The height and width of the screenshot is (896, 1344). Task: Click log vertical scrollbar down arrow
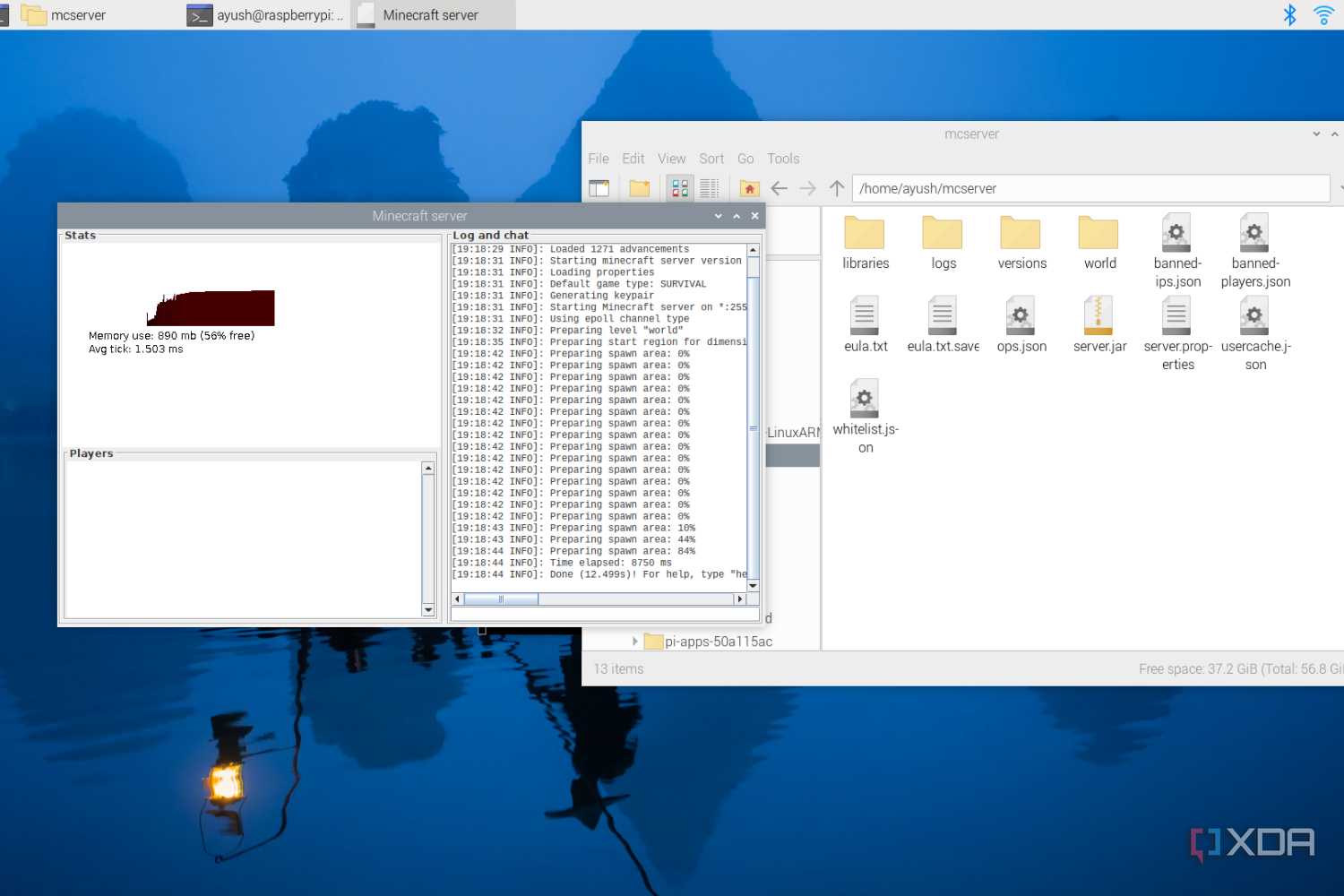pos(753,585)
